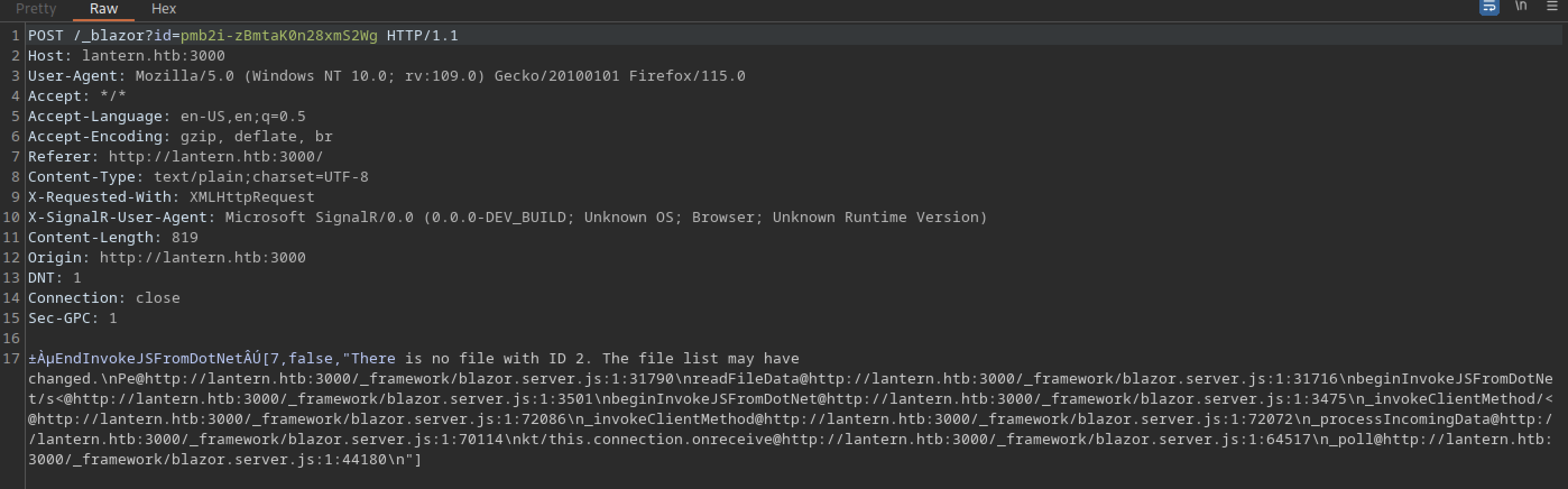1568x489 pixels.
Task: Toggle the word wrap icon
Action: (1489, 7)
